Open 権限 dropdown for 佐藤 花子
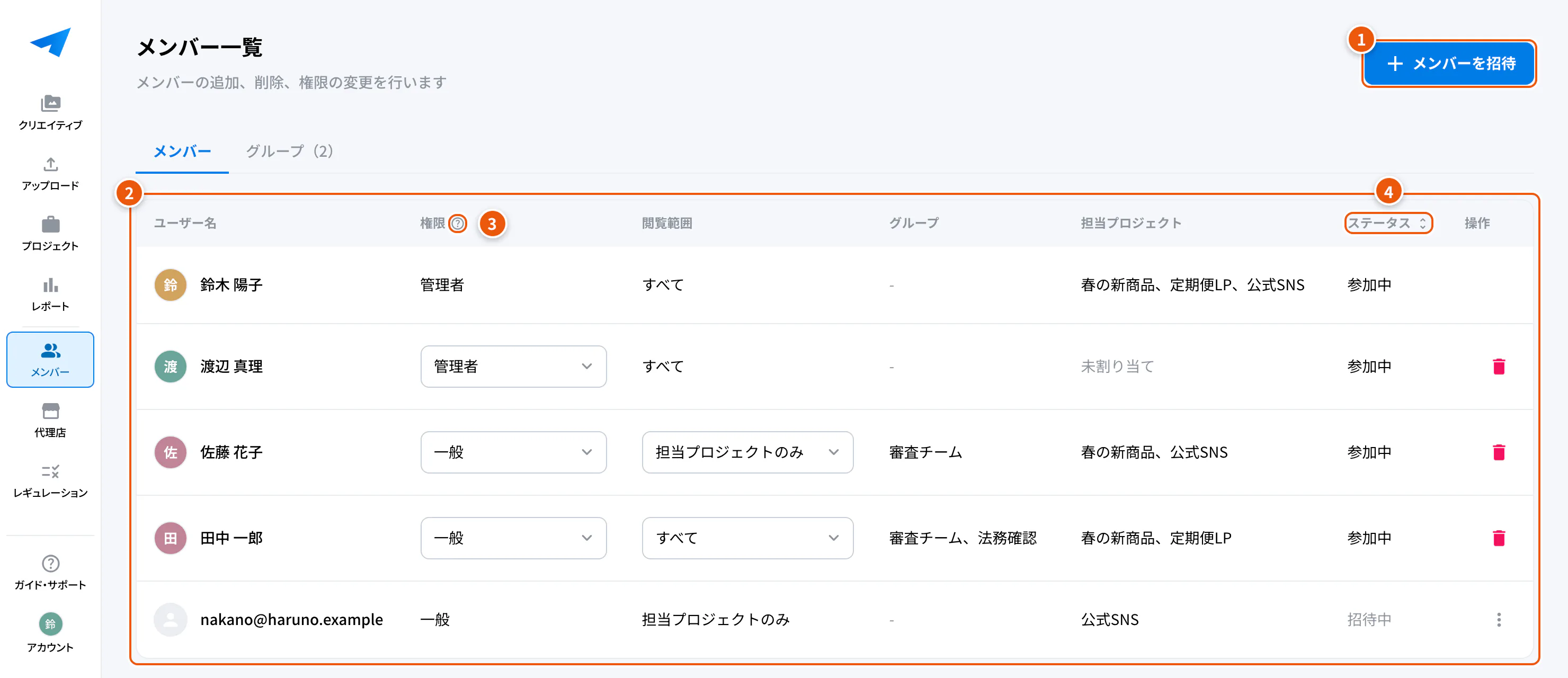The width and height of the screenshot is (1568, 678). pos(513,452)
